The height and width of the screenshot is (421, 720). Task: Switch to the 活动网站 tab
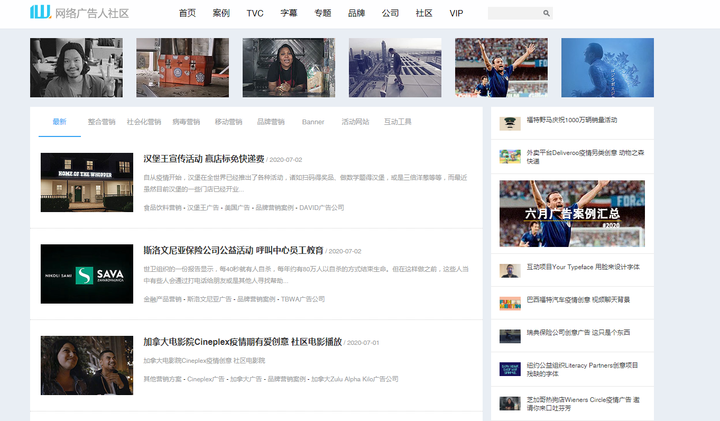click(355, 122)
